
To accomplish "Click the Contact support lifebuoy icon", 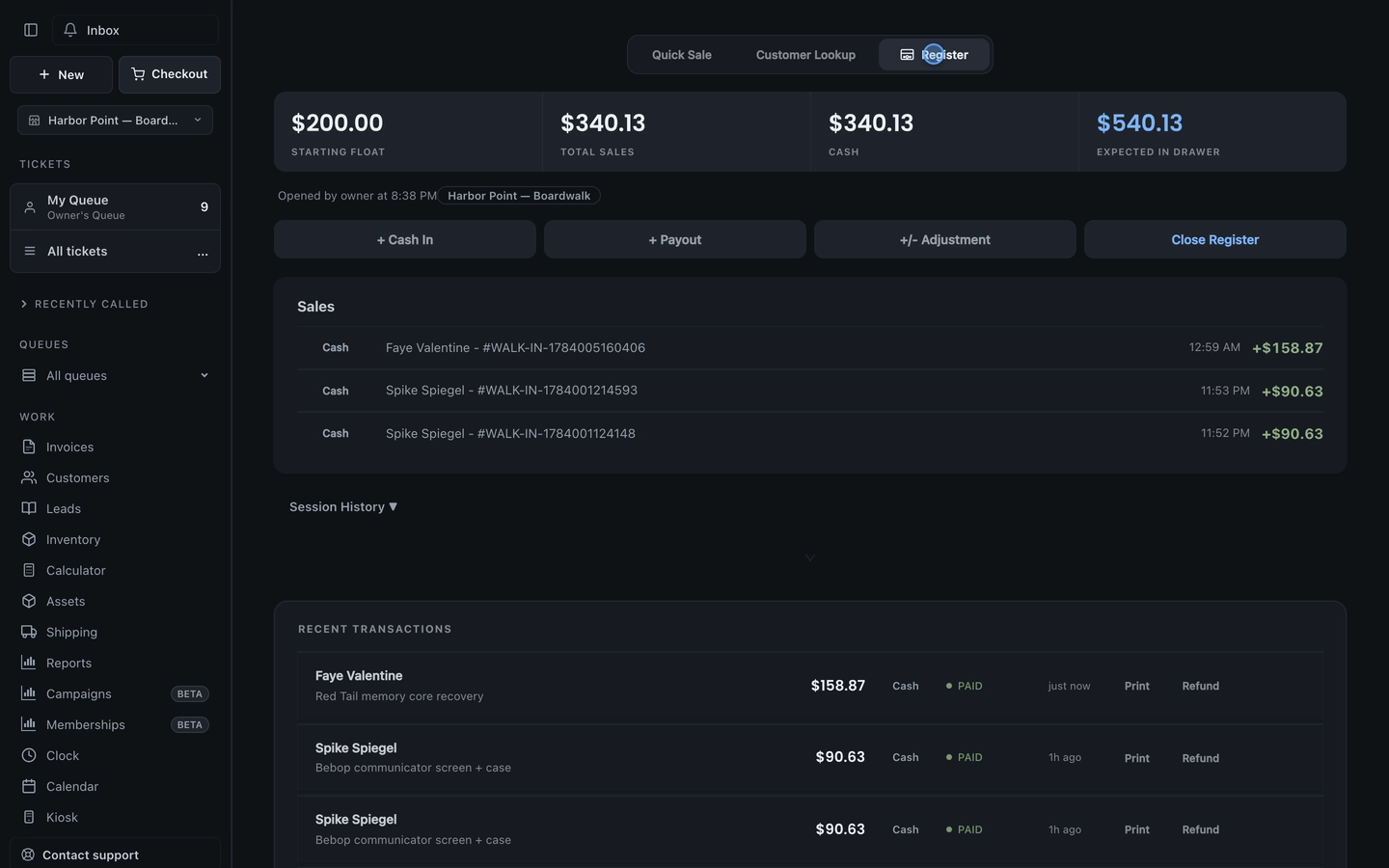I will [28, 854].
